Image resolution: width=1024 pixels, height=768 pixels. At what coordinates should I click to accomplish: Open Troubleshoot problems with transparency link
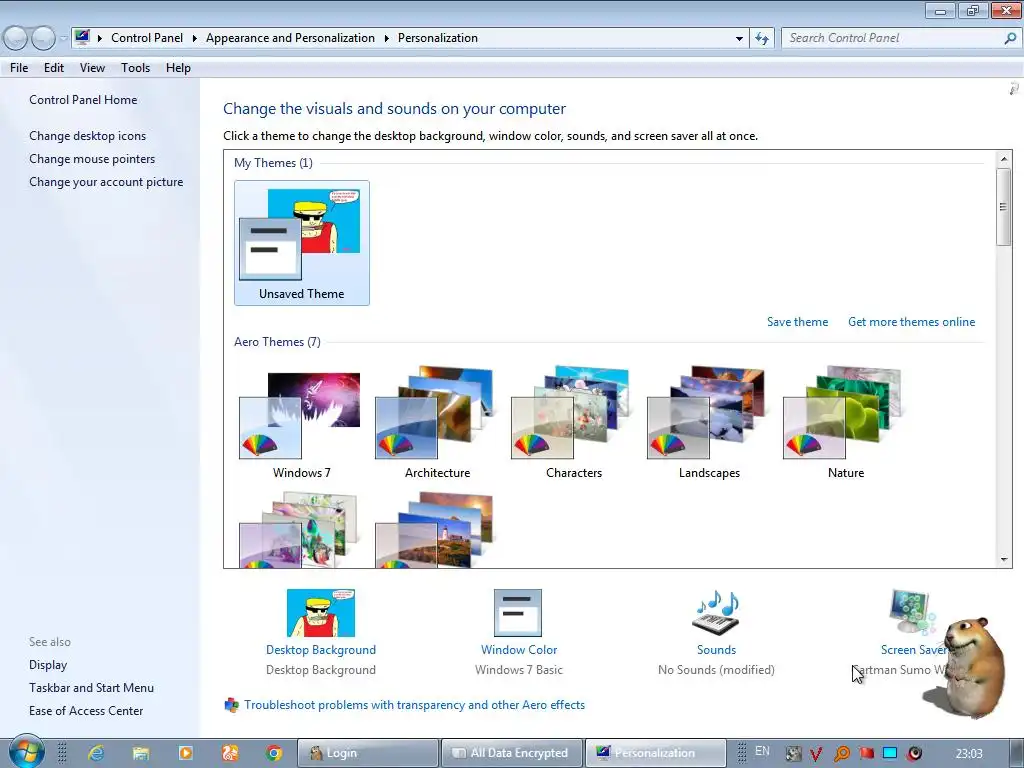tap(414, 705)
